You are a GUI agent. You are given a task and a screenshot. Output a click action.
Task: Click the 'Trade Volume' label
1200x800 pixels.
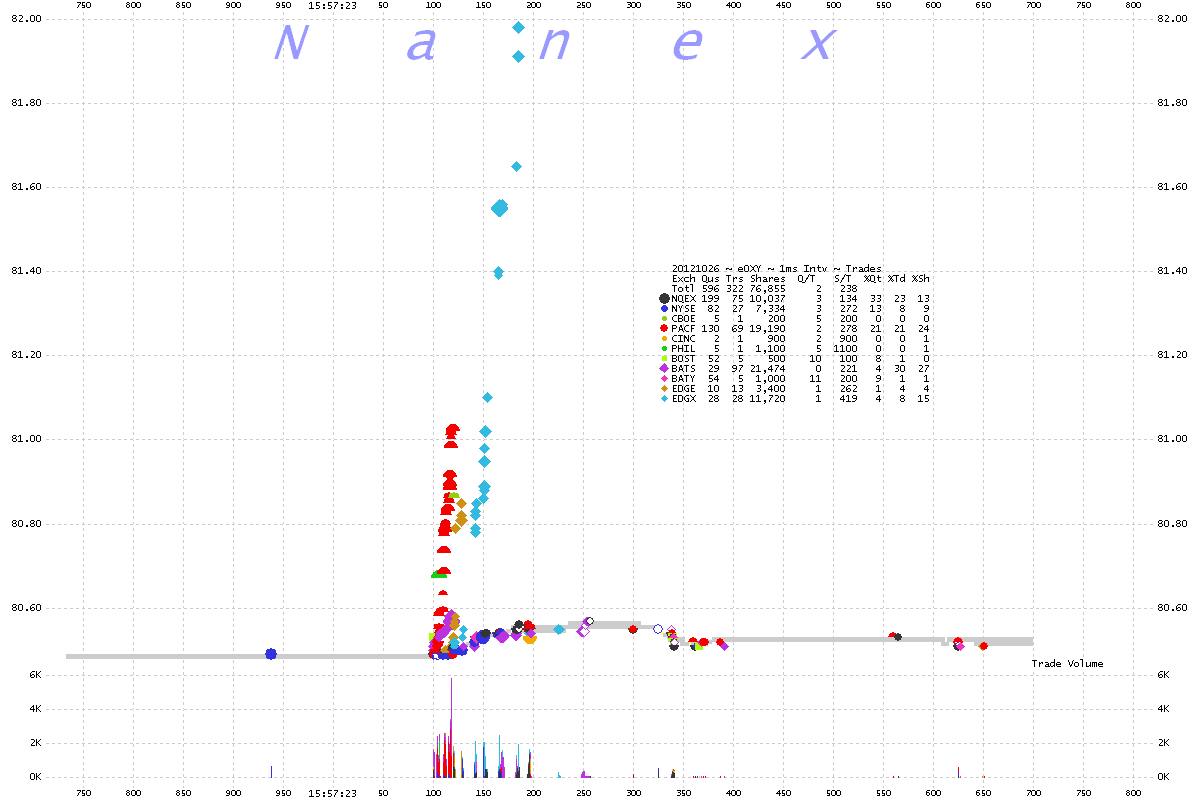1068,663
